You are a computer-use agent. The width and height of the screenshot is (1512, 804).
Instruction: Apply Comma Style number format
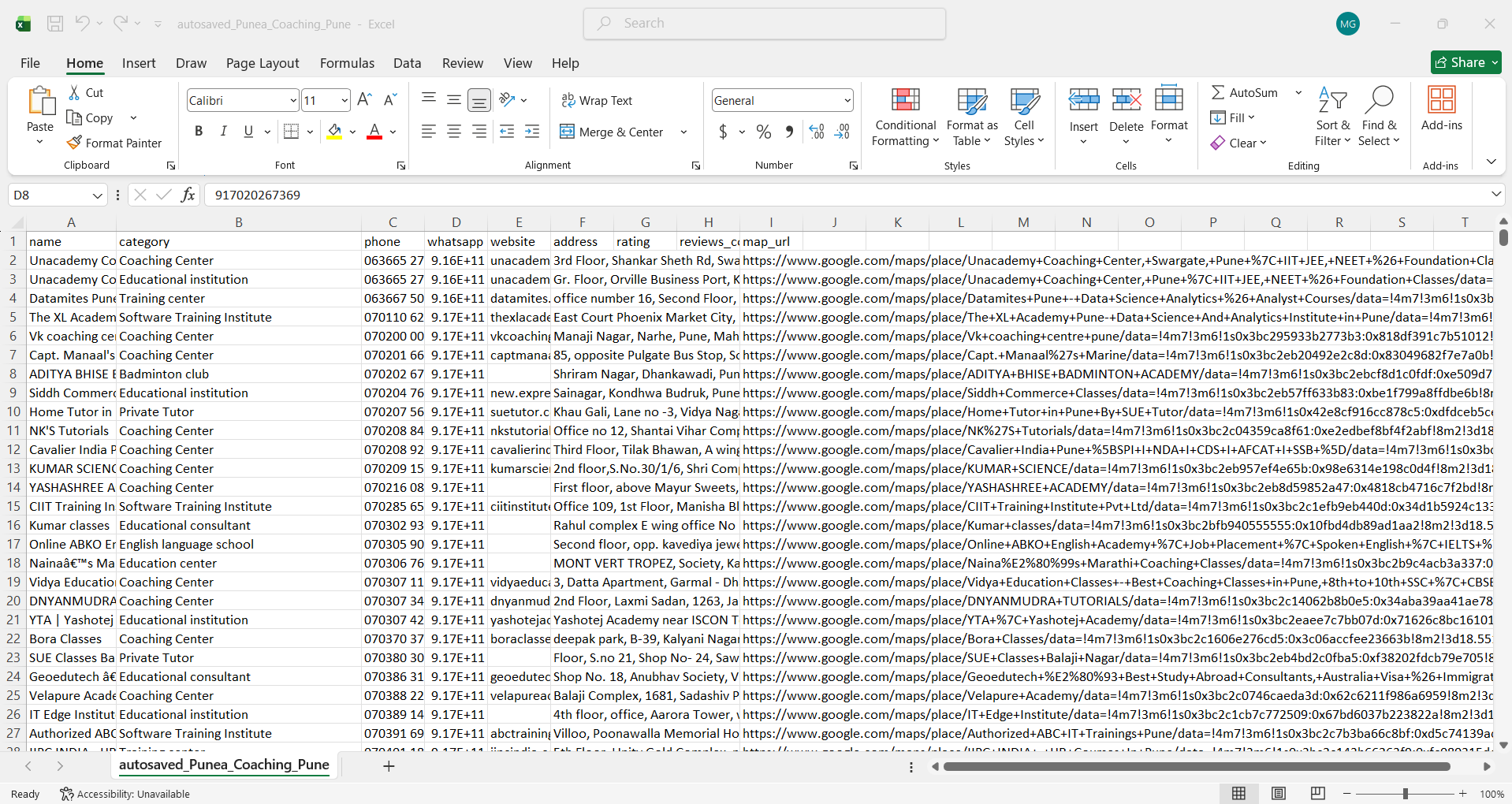coord(789,132)
